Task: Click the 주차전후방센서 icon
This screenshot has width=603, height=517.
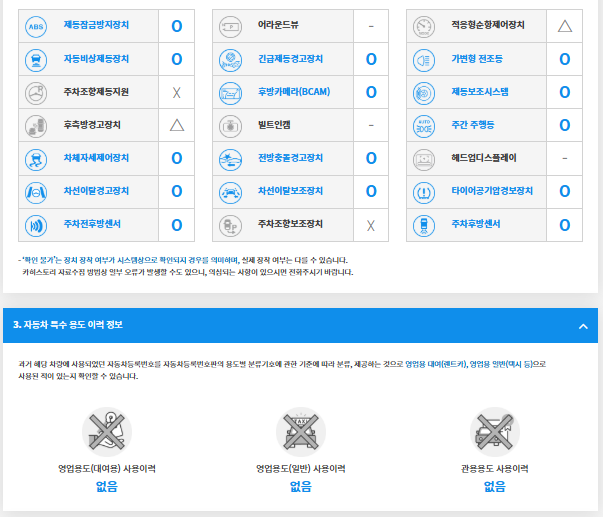Action: (x=35, y=224)
